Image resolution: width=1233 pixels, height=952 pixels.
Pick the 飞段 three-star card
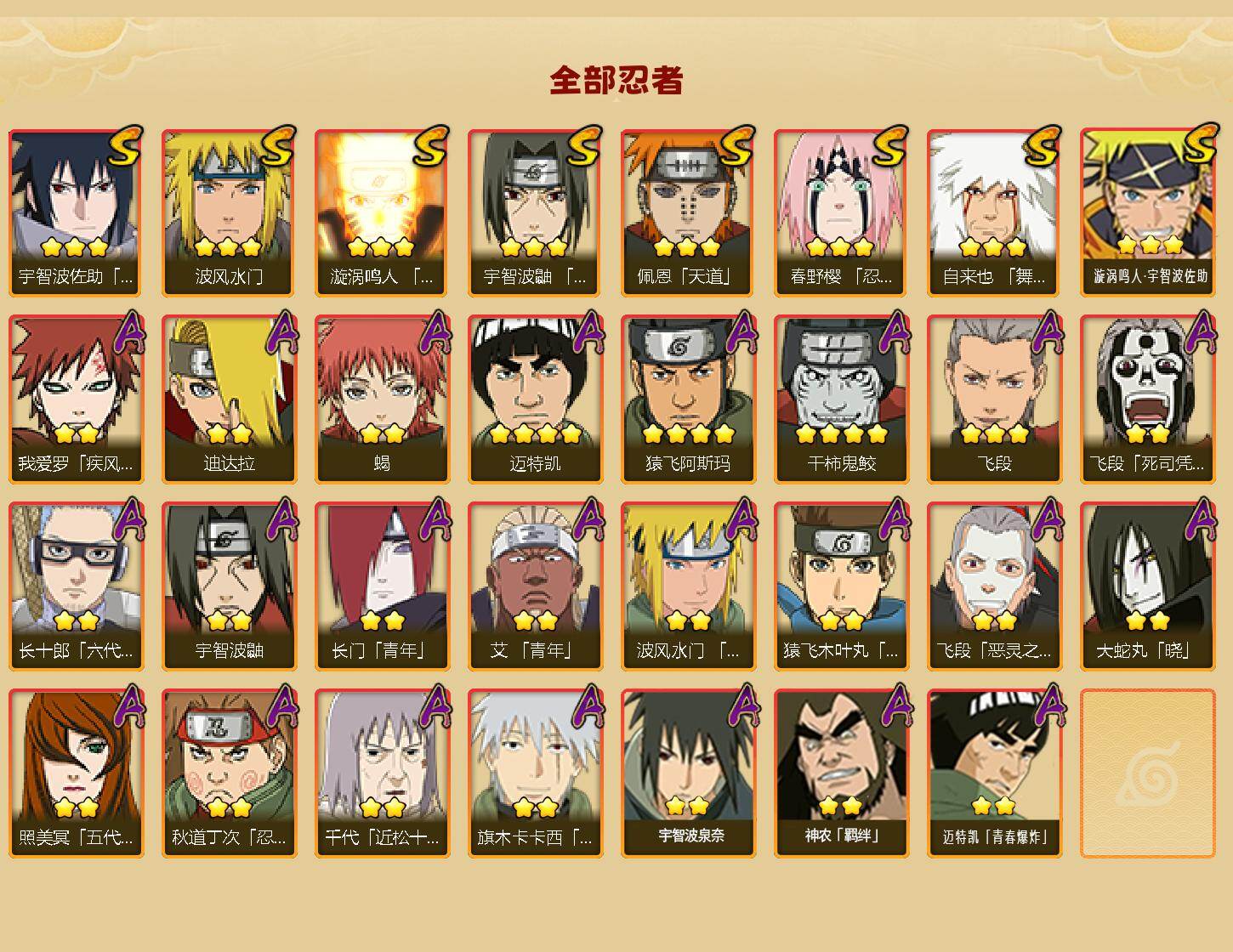pos(994,399)
